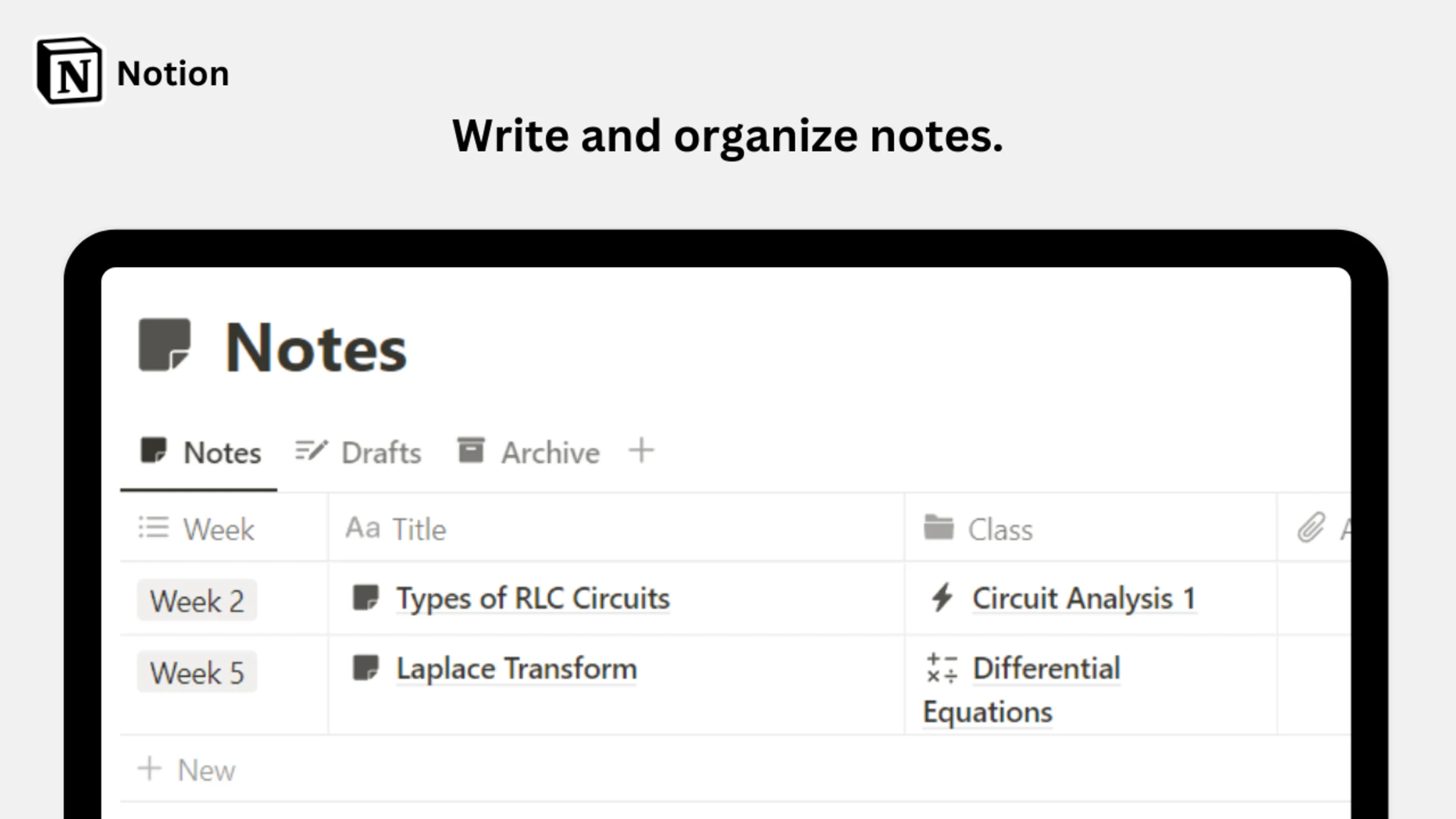Expand the Week column header options
This screenshot has height=819, width=1456.
[218, 528]
